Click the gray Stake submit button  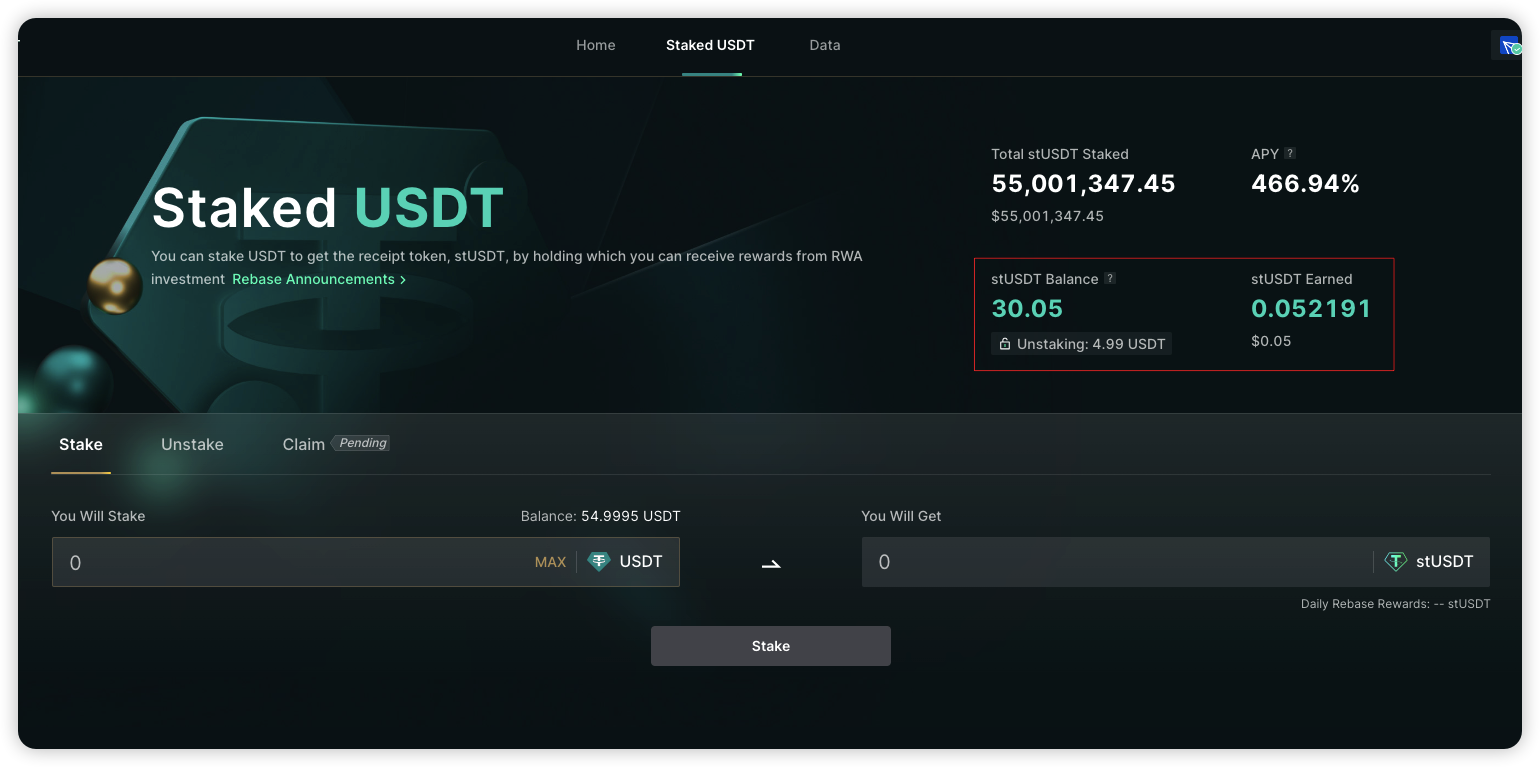pos(770,646)
